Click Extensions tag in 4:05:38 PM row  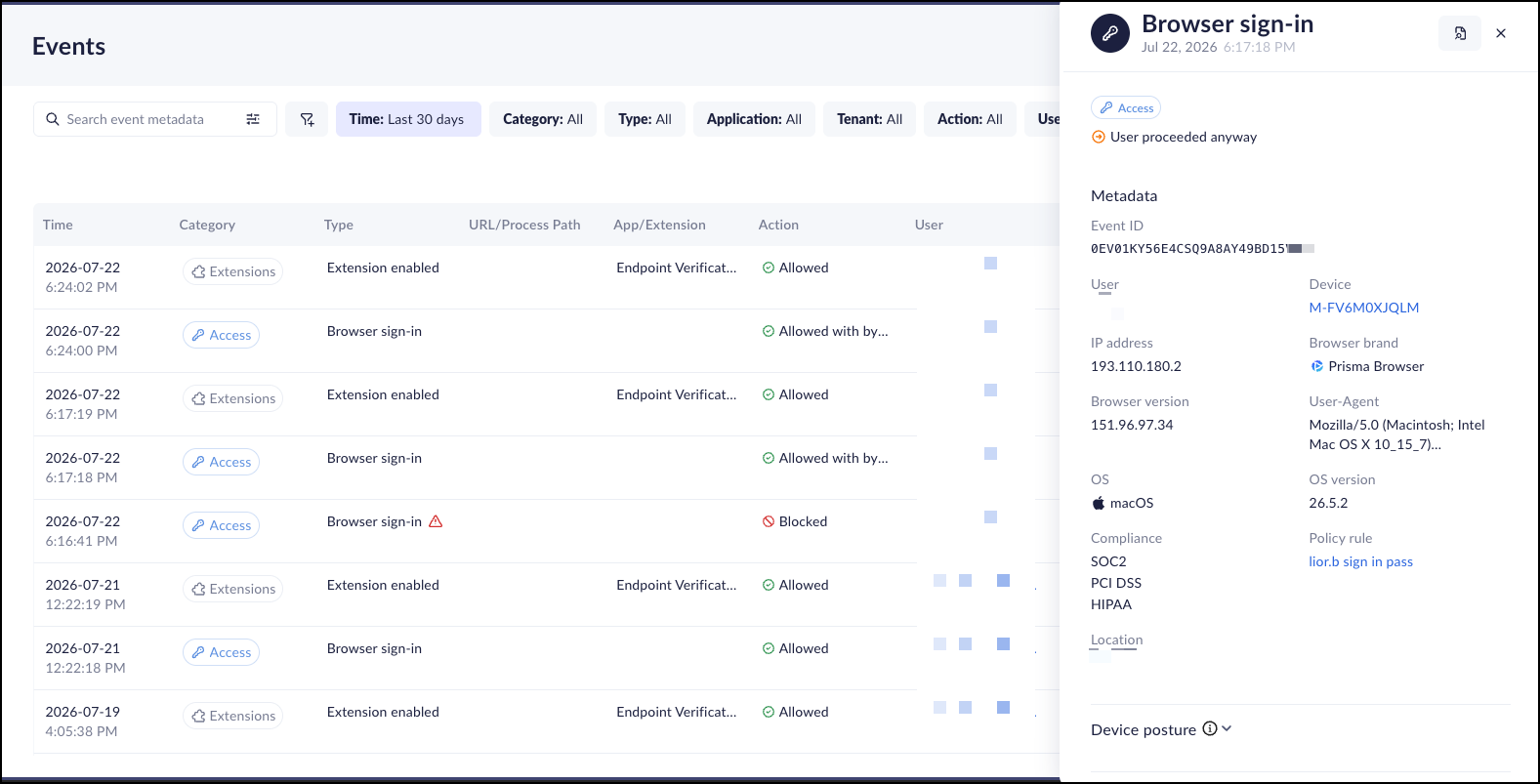tap(232, 716)
